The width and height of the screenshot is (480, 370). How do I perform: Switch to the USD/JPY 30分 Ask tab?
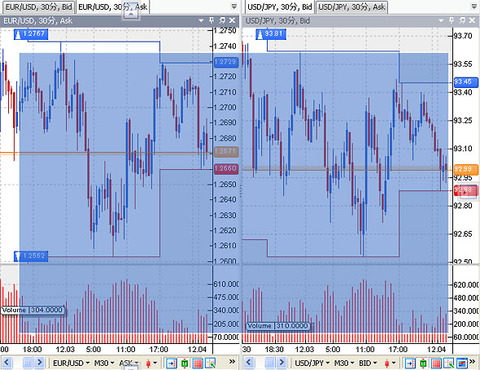(352, 7)
